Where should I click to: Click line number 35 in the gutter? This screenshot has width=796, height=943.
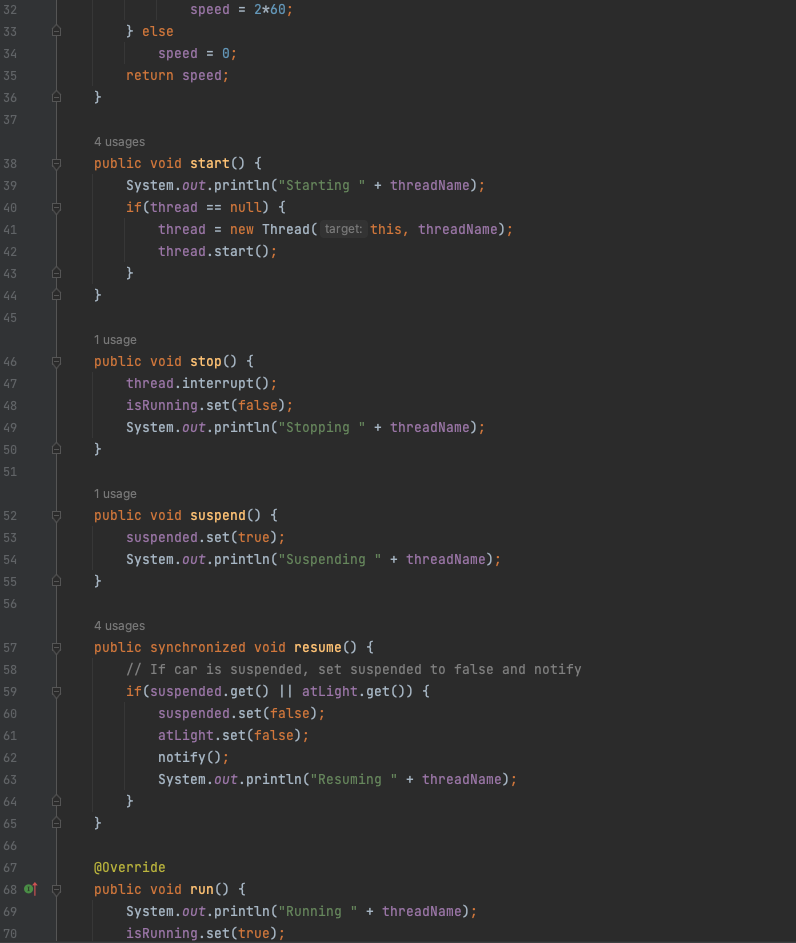point(10,75)
